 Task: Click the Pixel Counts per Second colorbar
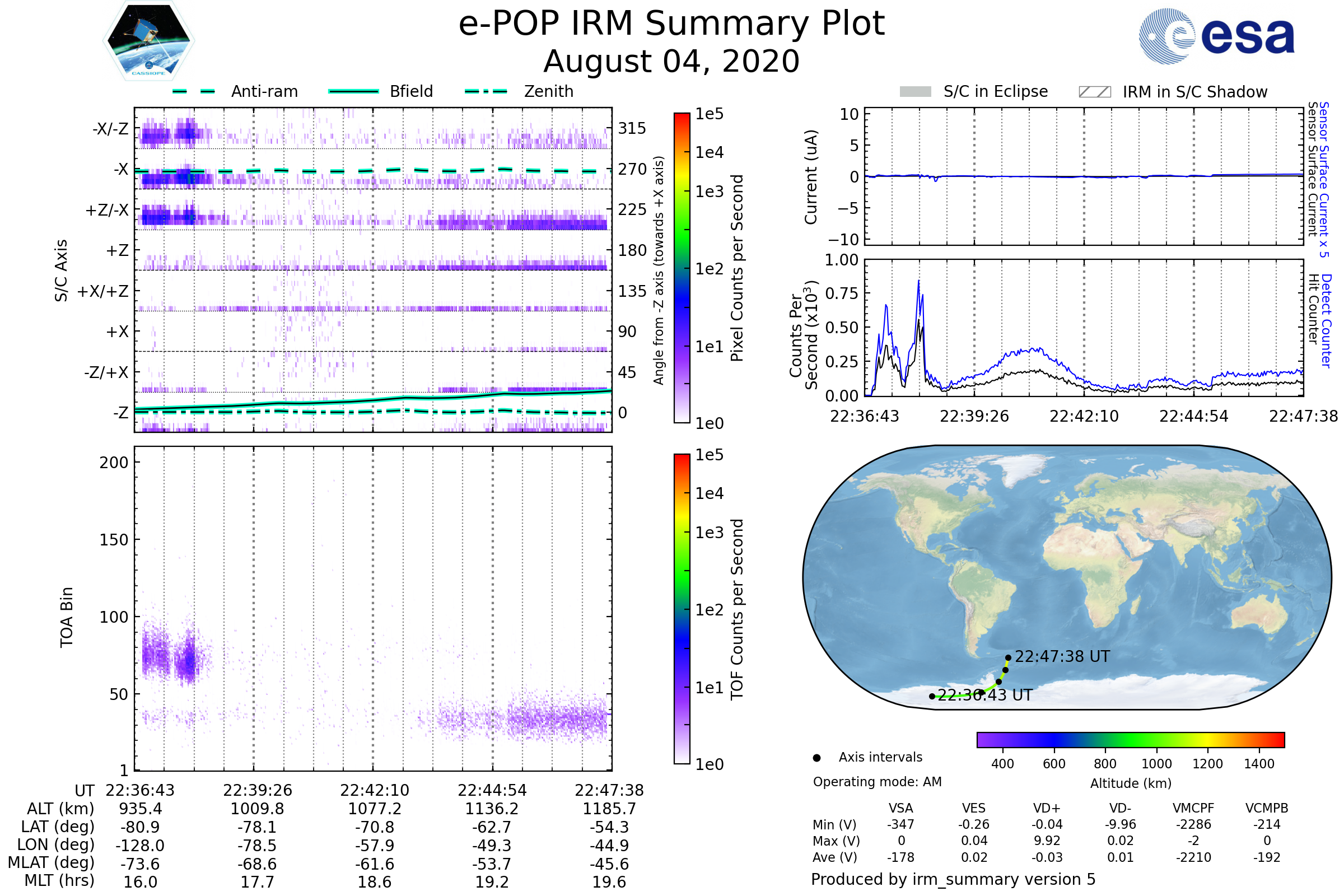pyautogui.click(x=682, y=268)
